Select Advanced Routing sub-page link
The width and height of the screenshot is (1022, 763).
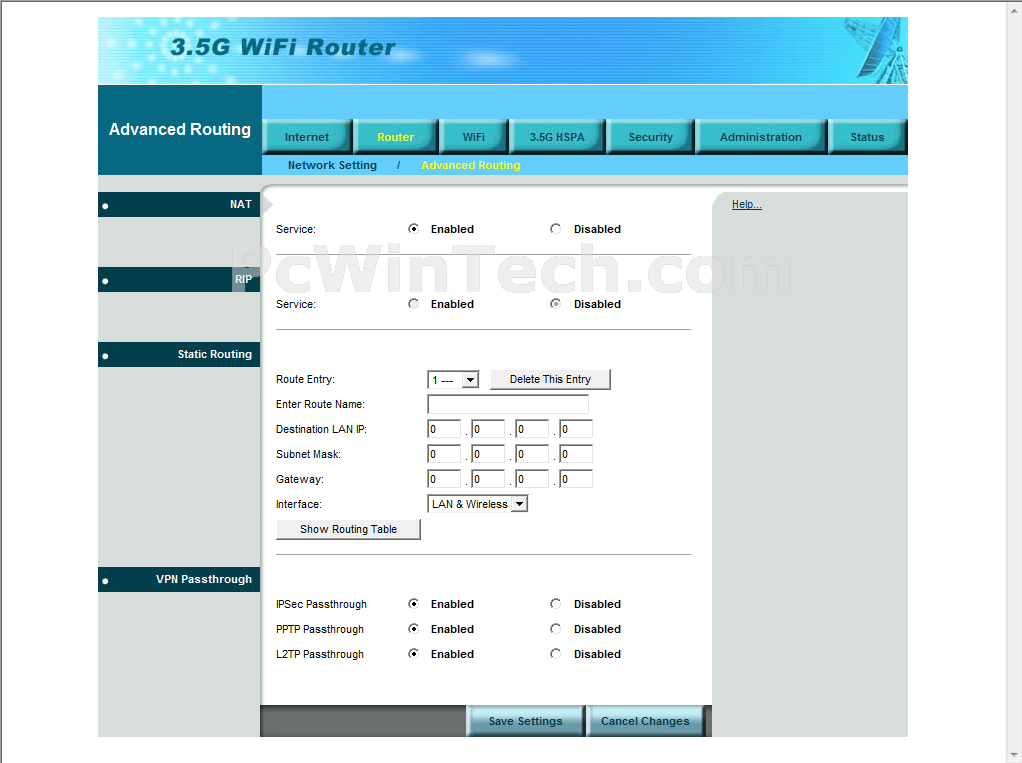(471, 166)
